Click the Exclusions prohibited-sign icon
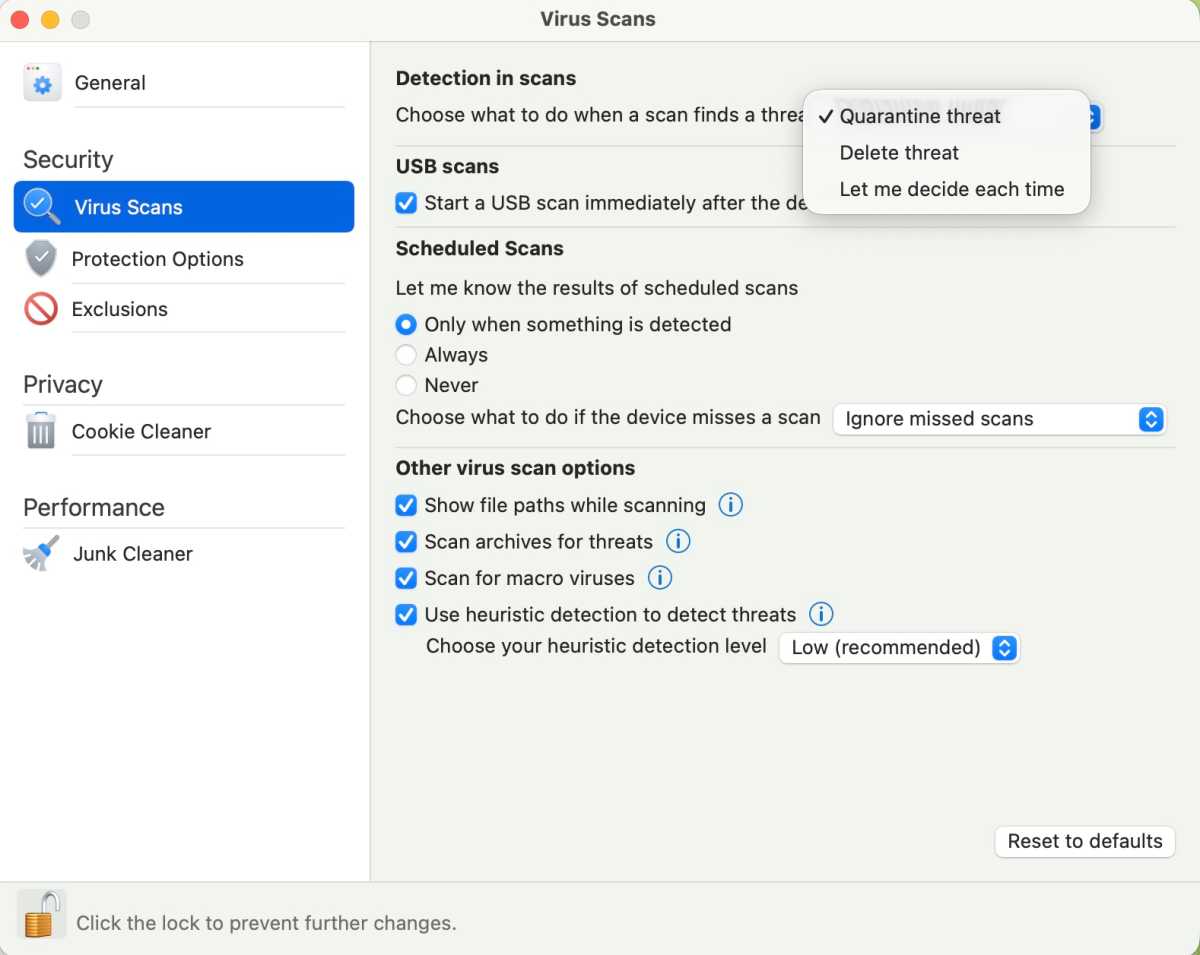 click(x=41, y=309)
